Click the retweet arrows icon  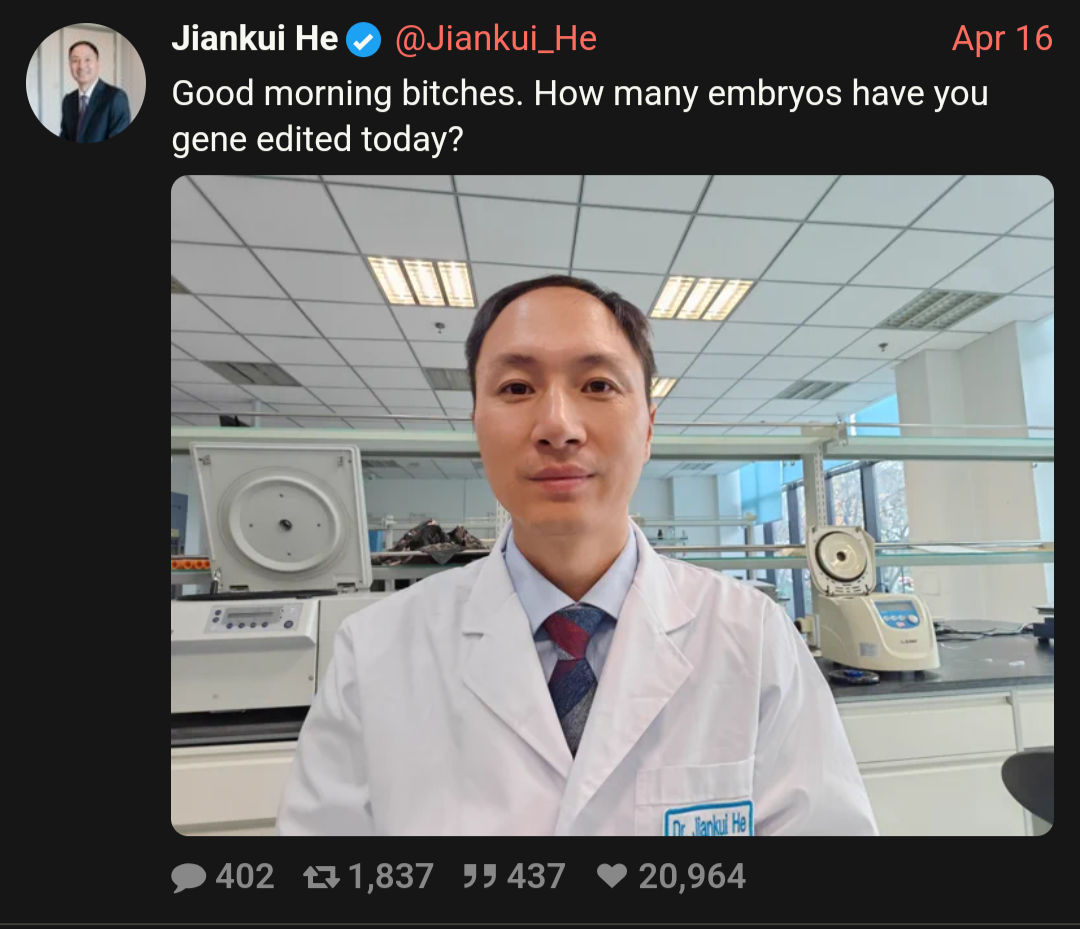tap(321, 877)
